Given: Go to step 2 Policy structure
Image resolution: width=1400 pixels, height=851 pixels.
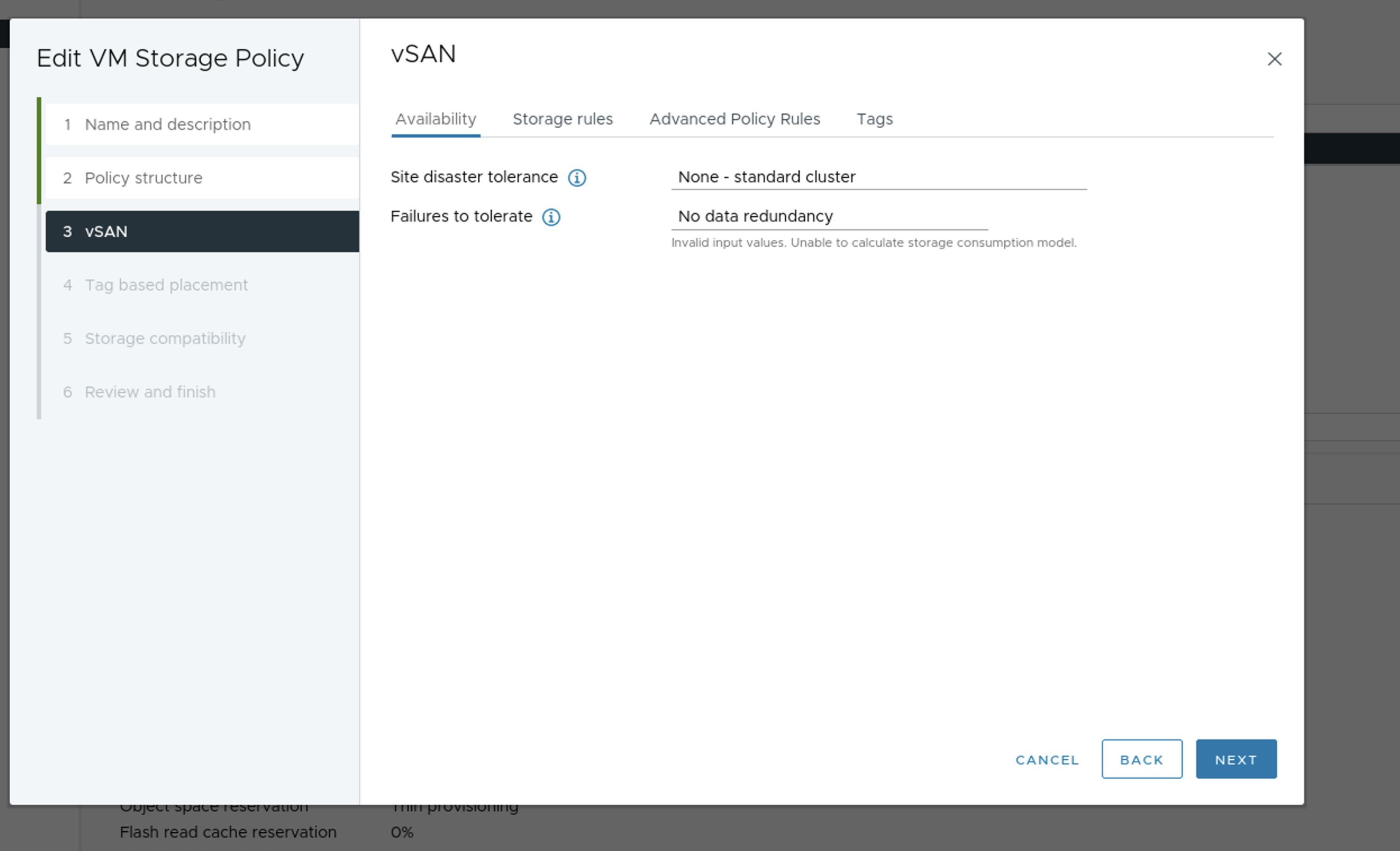Looking at the screenshot, I should (143, 178).
